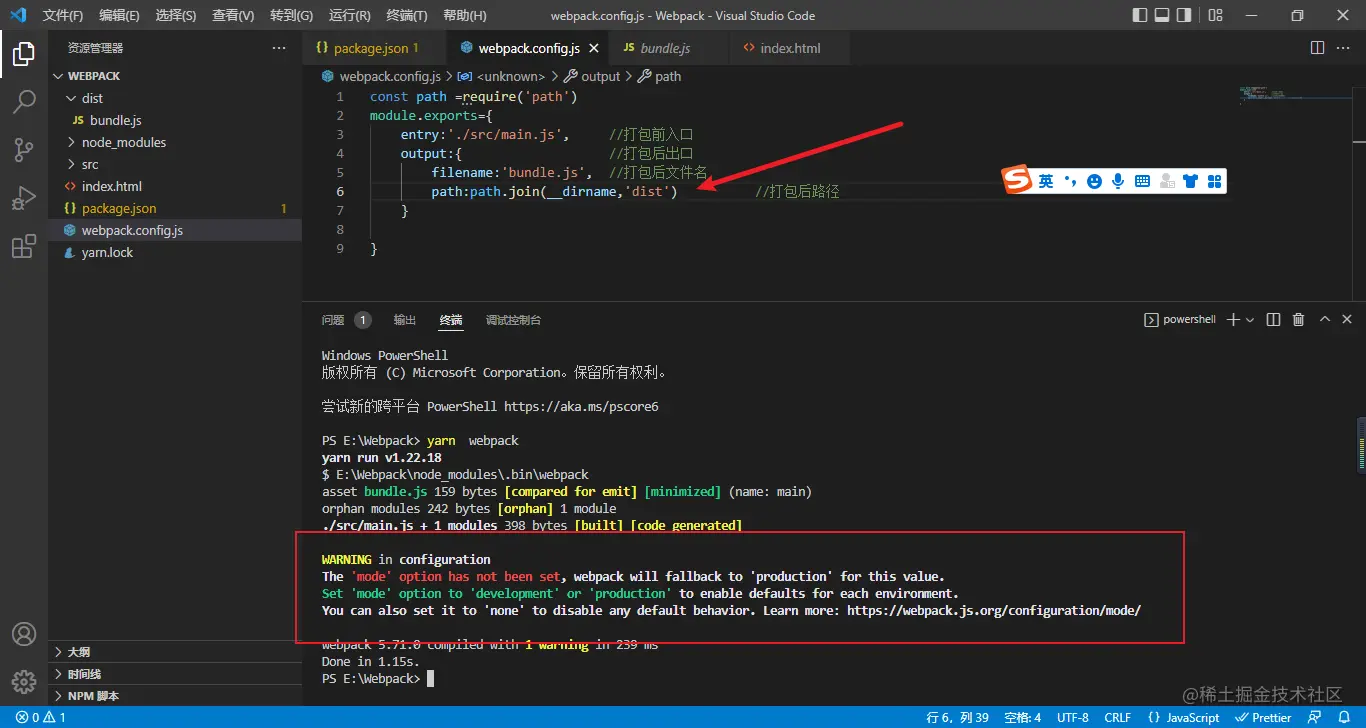The image size is (1366, 728).
Task: Click Sogou voice input microphone icon
Action: pos(1118,181)
